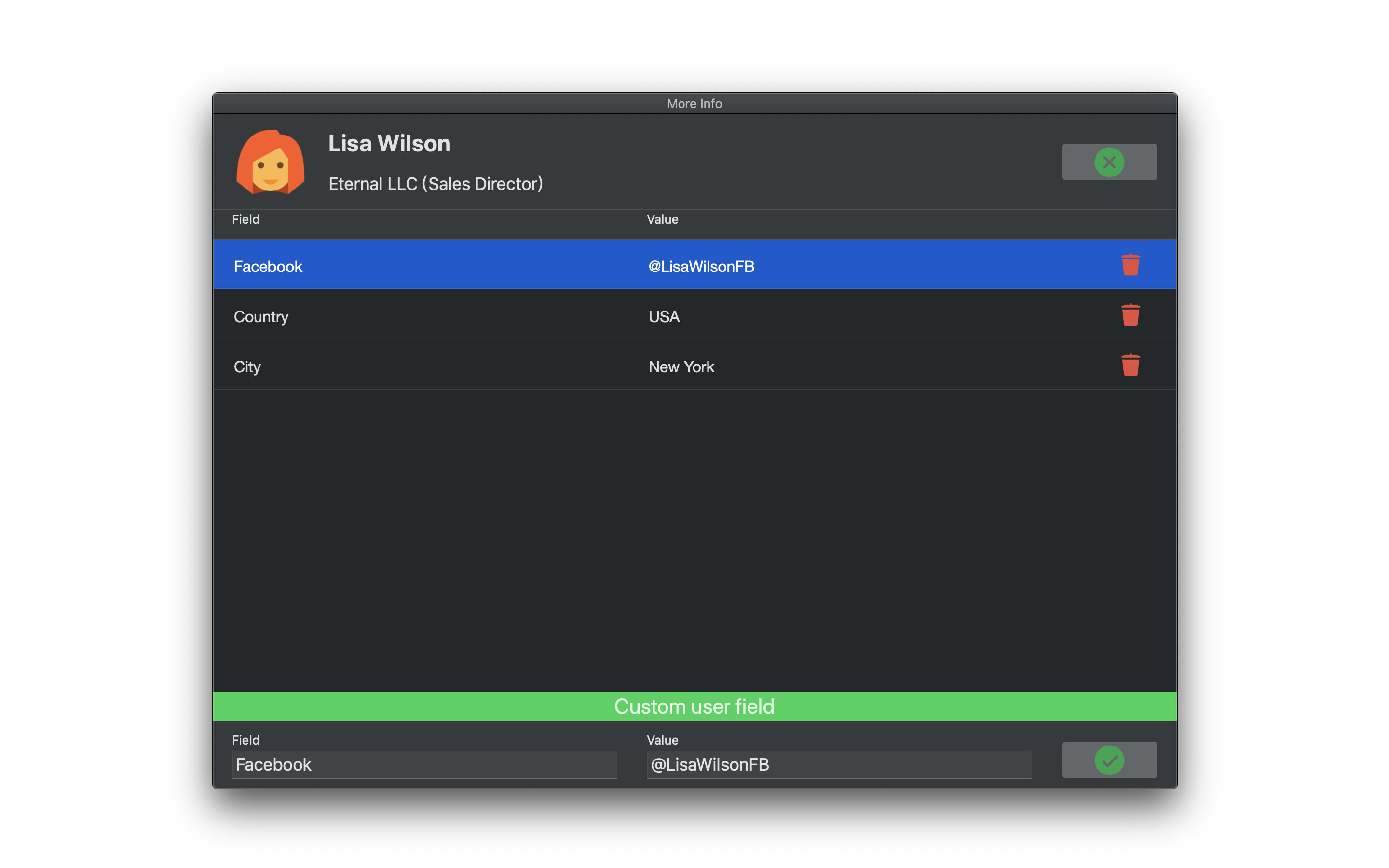Delete the City field row

pos(1130,365)
